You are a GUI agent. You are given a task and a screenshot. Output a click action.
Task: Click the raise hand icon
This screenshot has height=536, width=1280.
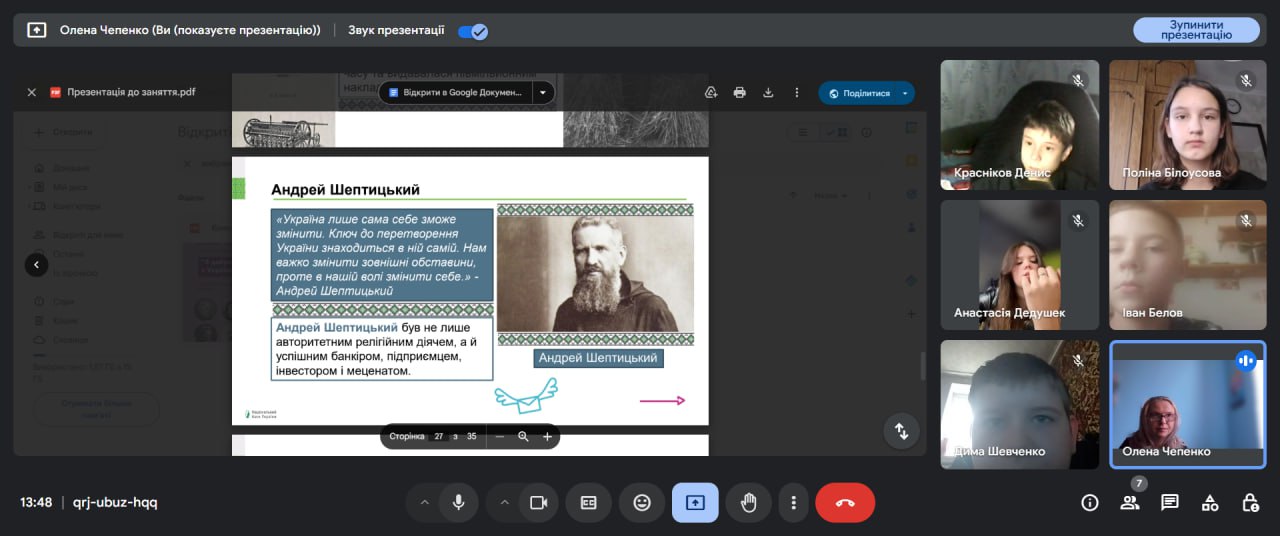748,503
